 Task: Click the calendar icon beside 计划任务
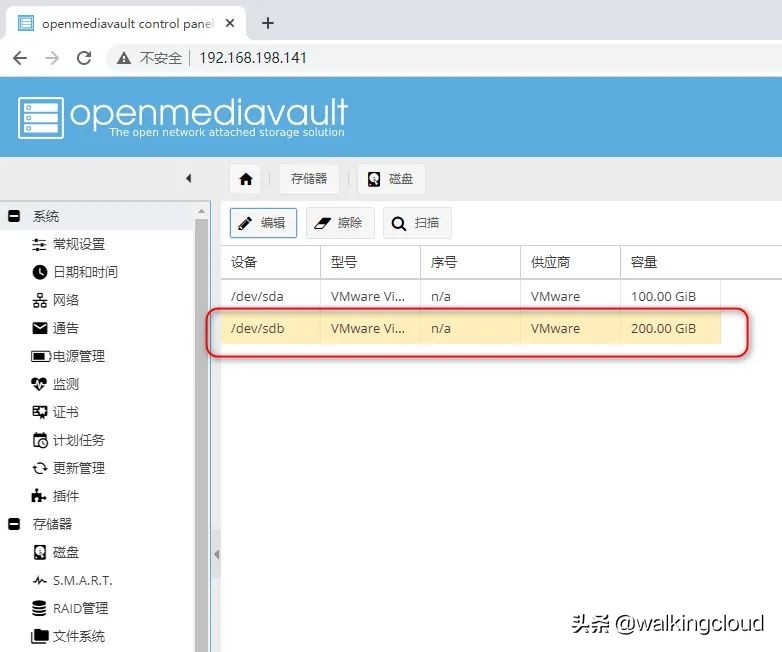click(40, 440)
